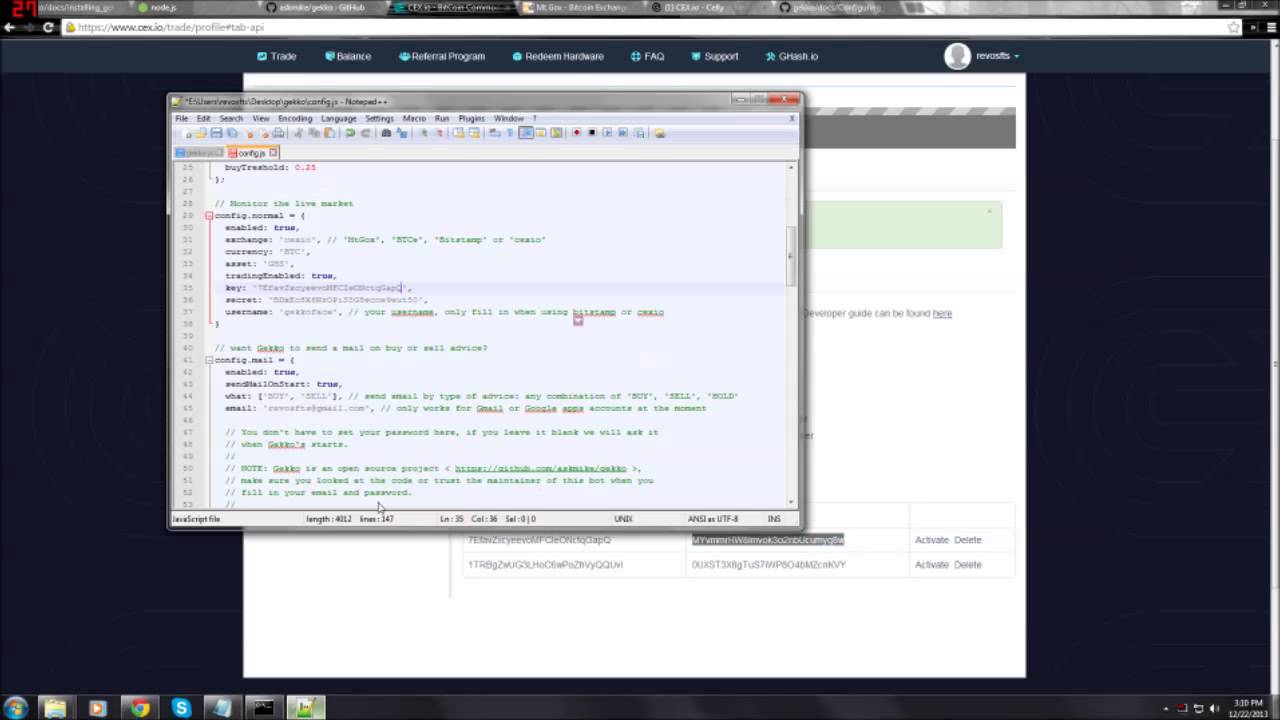
Task: Open the Macro menu
Action: pyautogui.click(x=414, y=118)
